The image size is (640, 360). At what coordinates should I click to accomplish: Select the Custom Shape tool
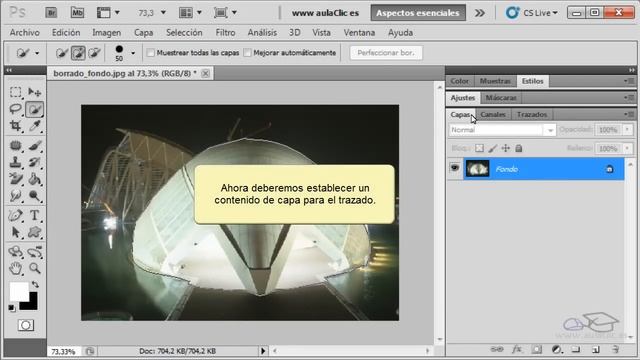tap(35, 232)
